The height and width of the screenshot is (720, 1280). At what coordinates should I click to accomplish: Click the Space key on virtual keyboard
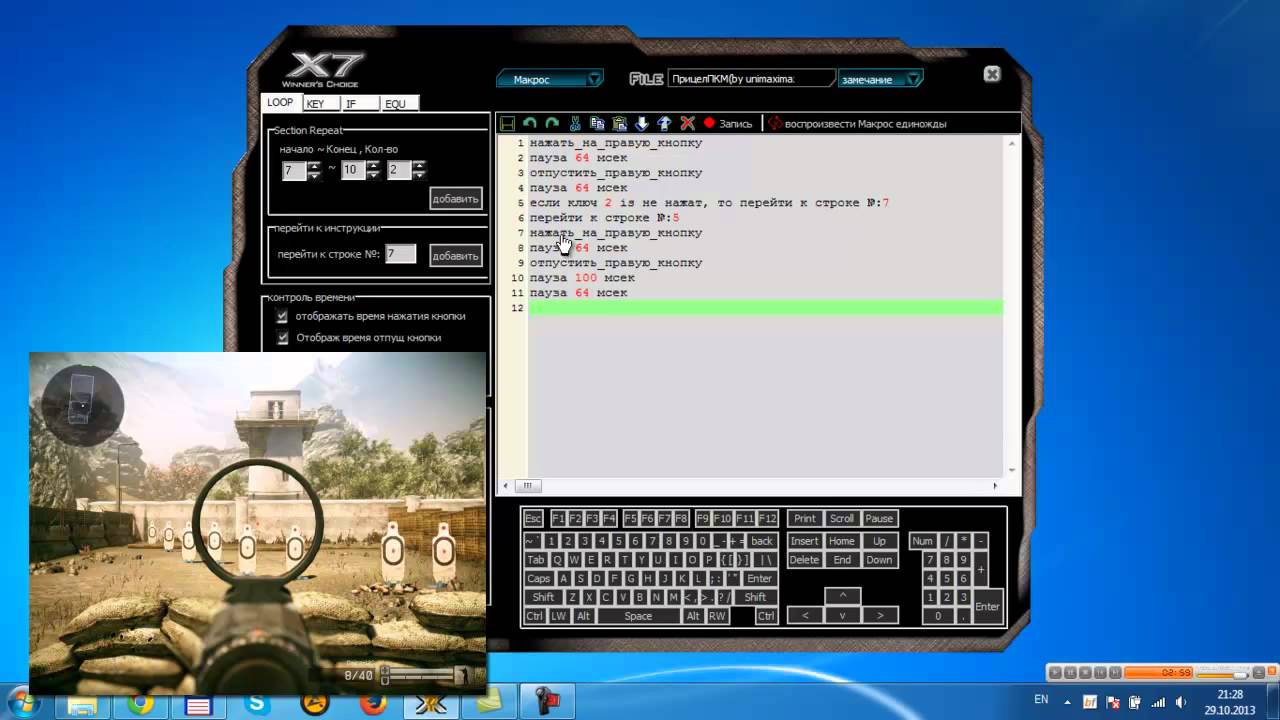pos(638,616)
